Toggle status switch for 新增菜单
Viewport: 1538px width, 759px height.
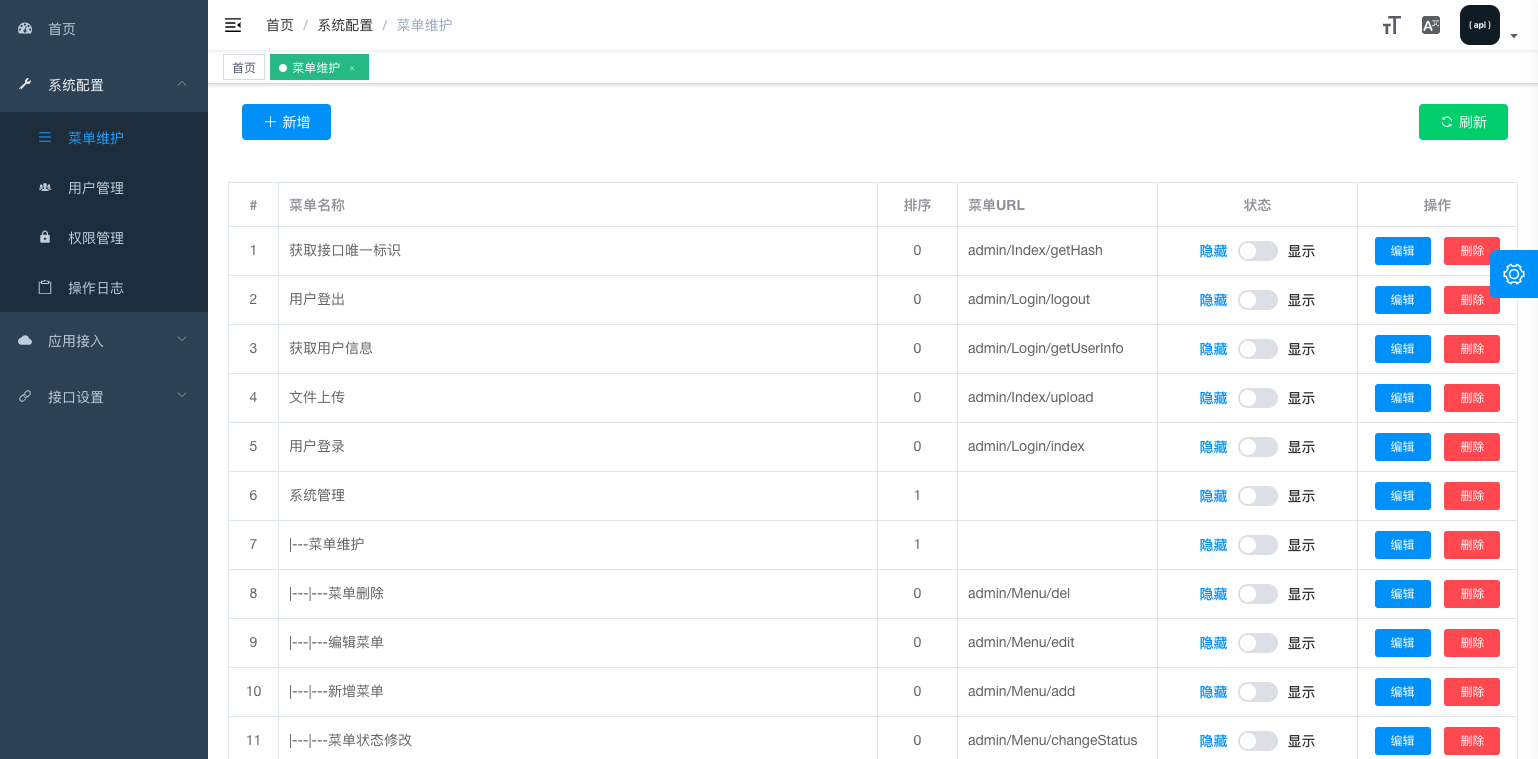(1258, 692)
